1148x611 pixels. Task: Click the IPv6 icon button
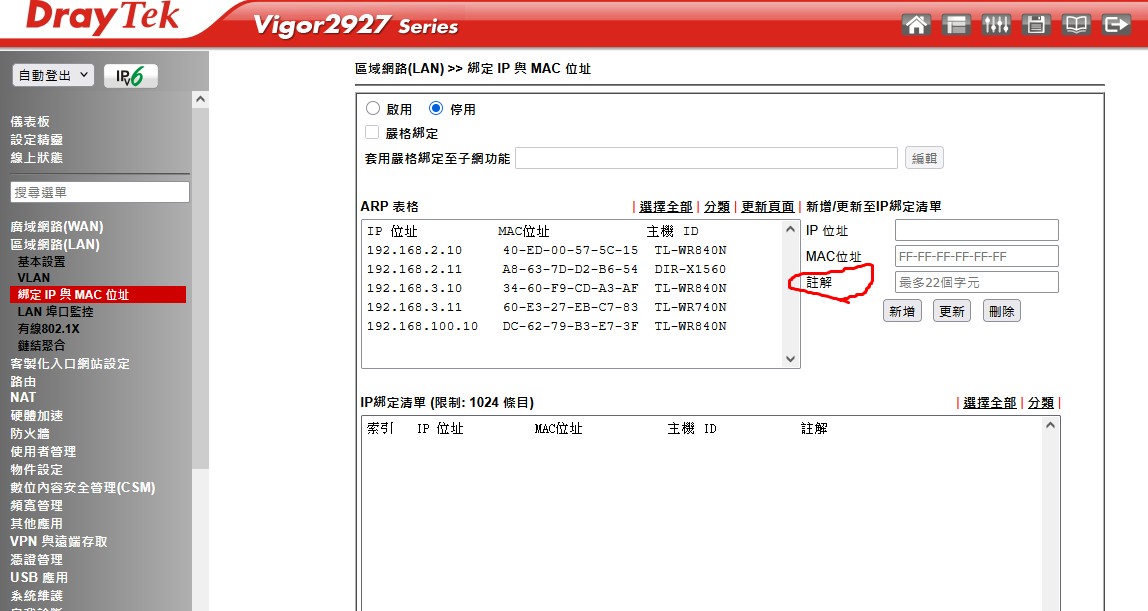pos(131,76)
